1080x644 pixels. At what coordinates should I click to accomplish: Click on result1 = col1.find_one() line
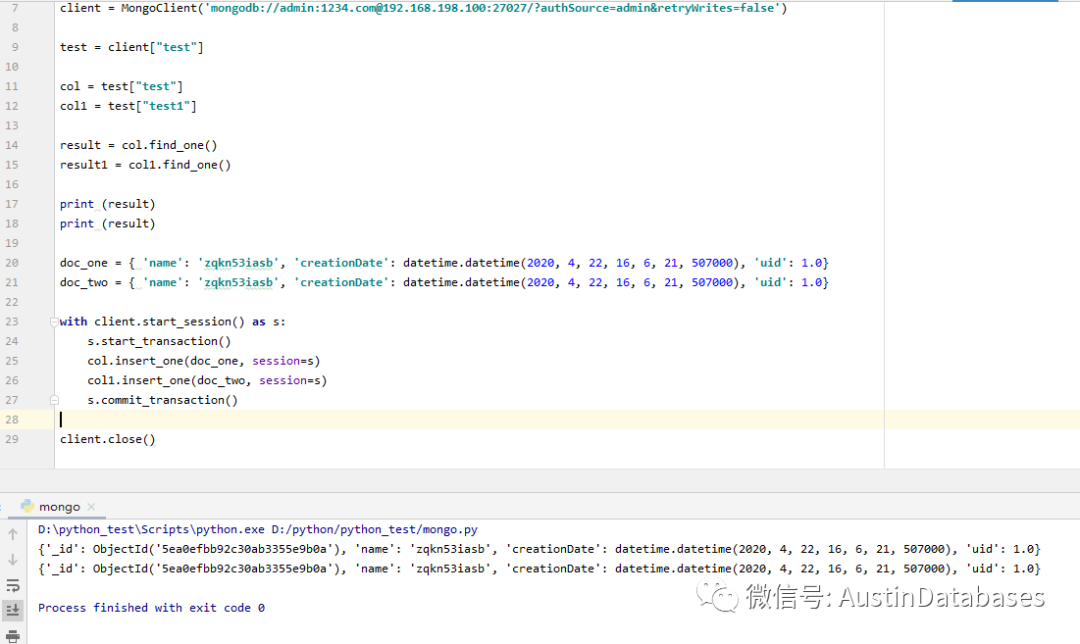145,165
